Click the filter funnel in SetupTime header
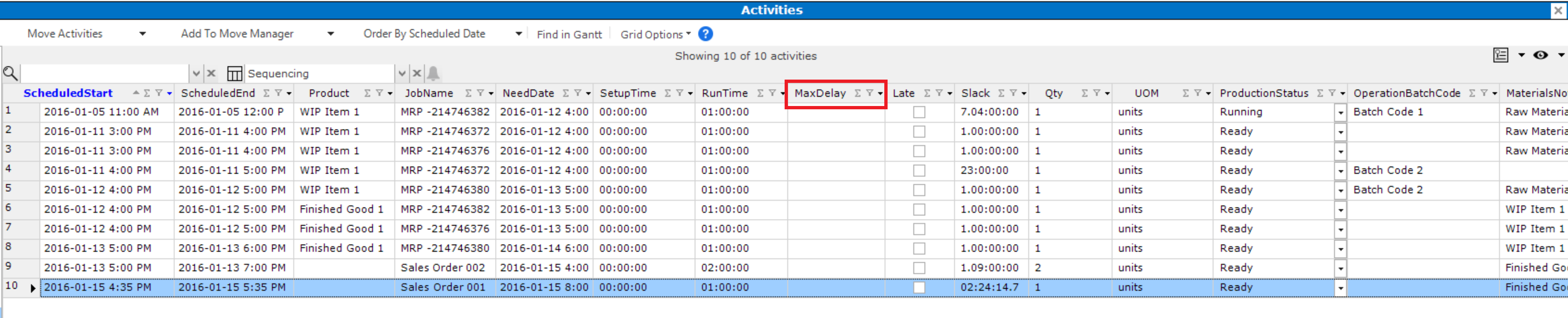 tap(679, 94)
